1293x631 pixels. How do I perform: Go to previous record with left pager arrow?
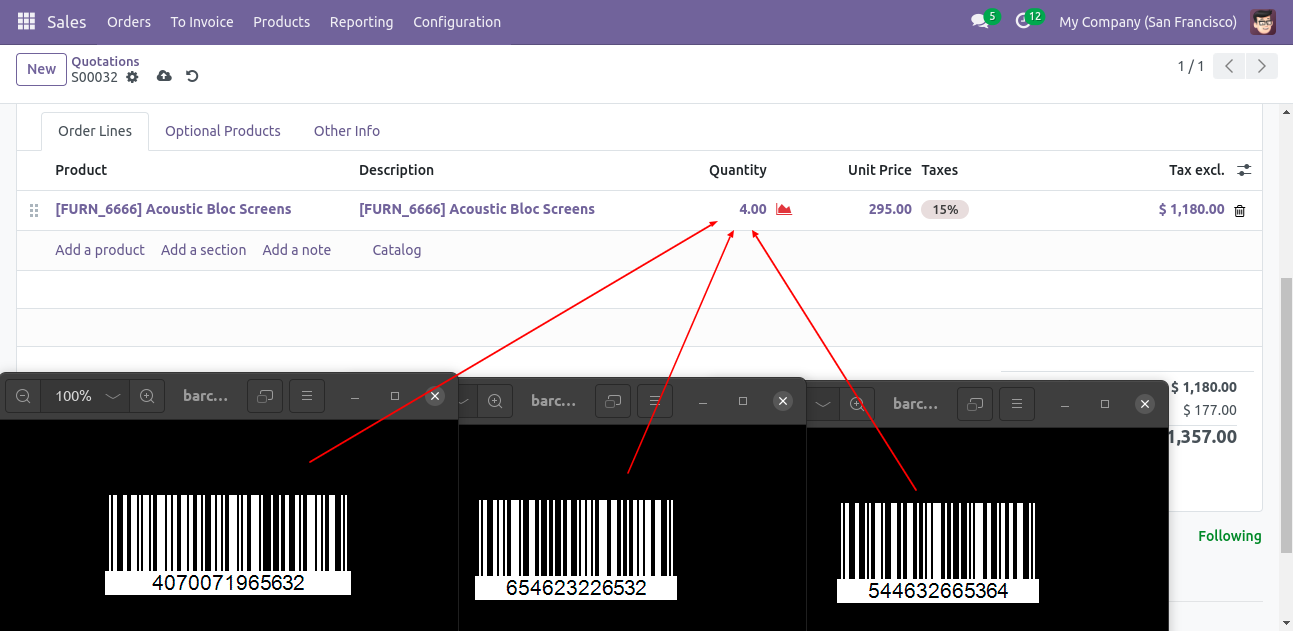[x=1229, y=66]
